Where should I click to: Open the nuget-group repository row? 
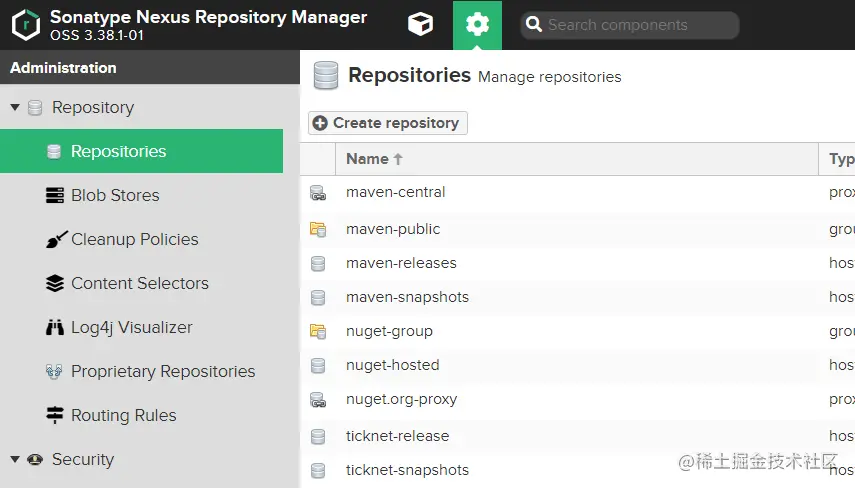[577, 331]
